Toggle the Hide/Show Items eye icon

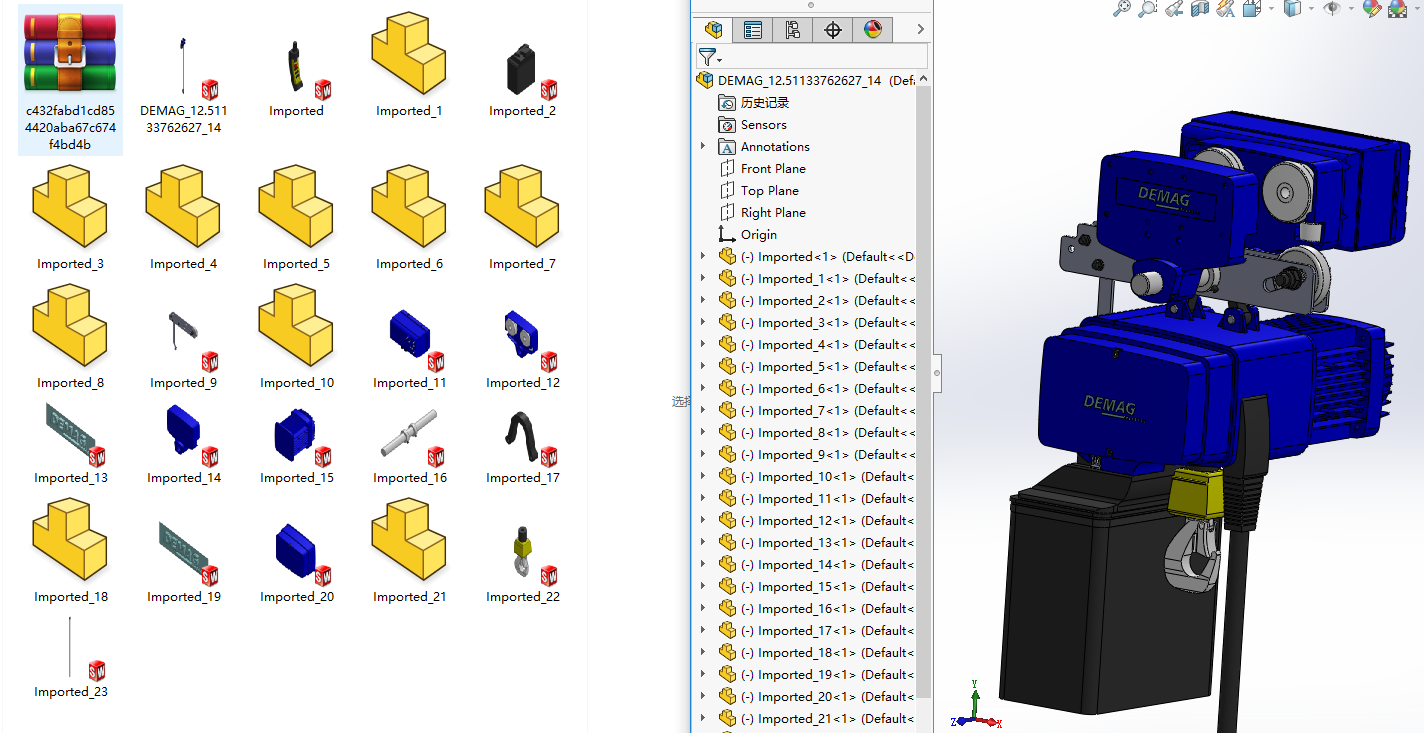(1331, 8)
